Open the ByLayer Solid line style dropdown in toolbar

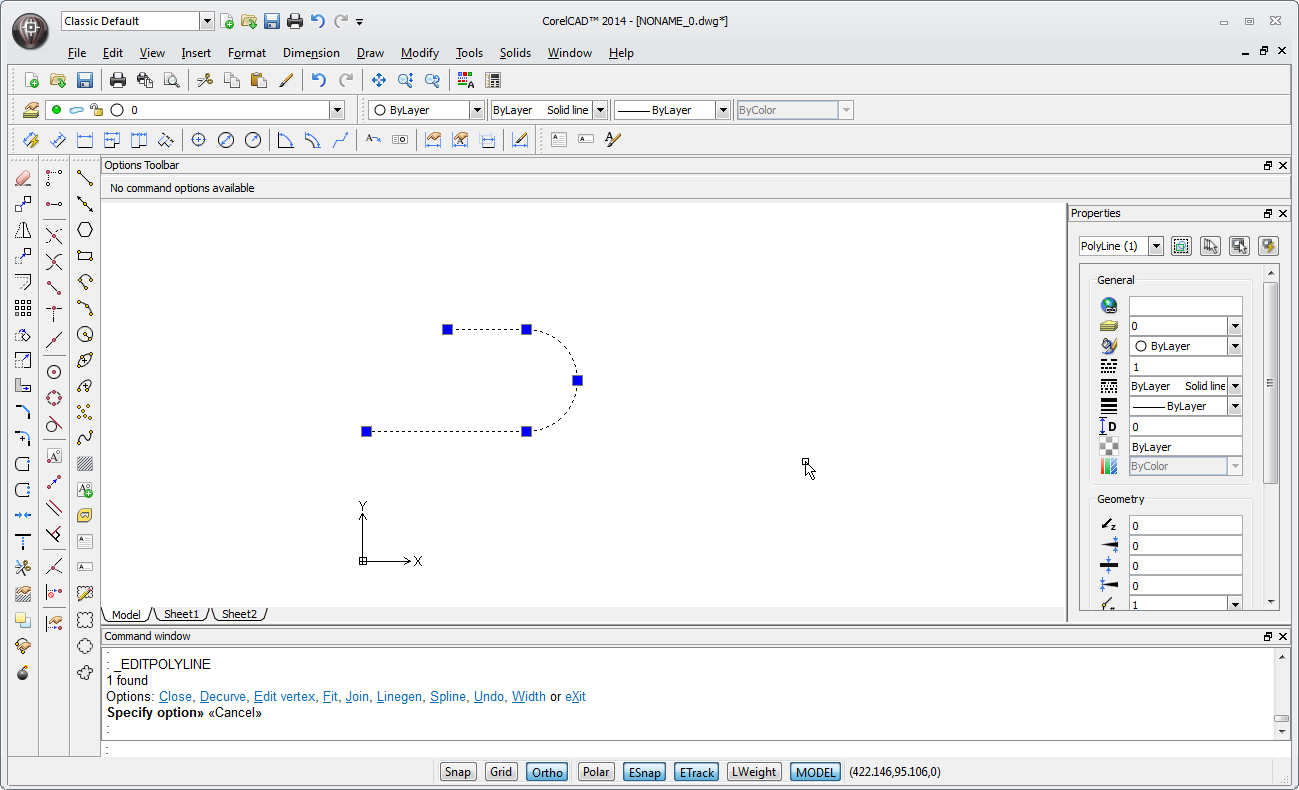click(601, 110)
